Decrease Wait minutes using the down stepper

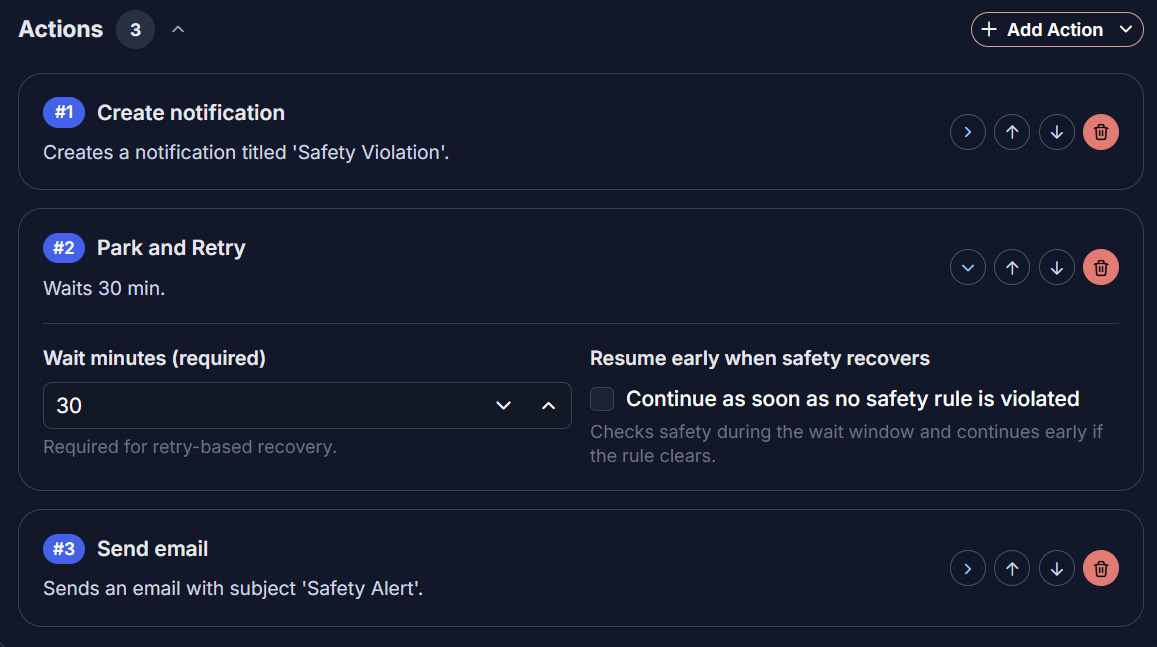(x=504, y=405)
